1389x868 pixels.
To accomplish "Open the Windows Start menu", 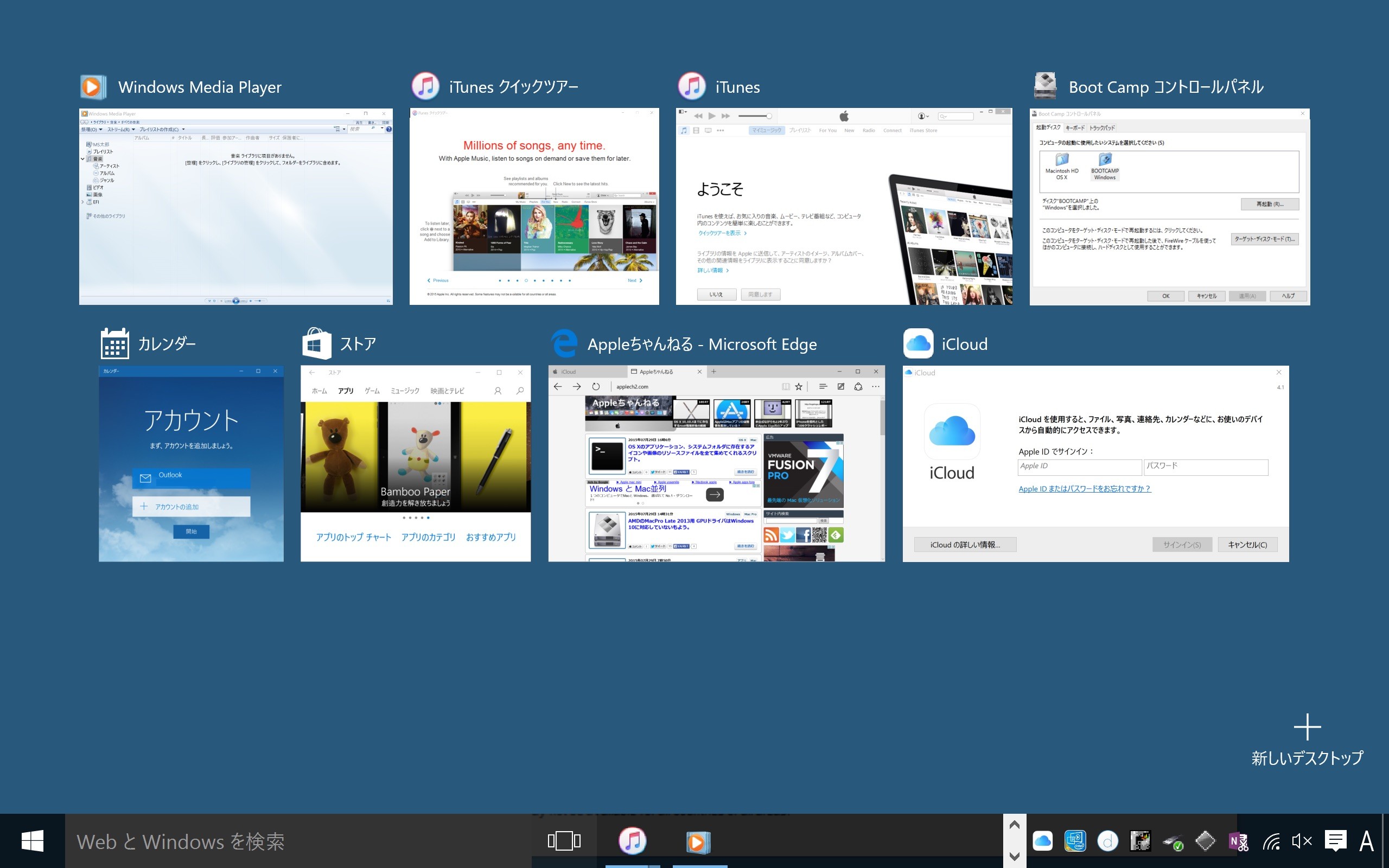I will click(x=32, y=841).
